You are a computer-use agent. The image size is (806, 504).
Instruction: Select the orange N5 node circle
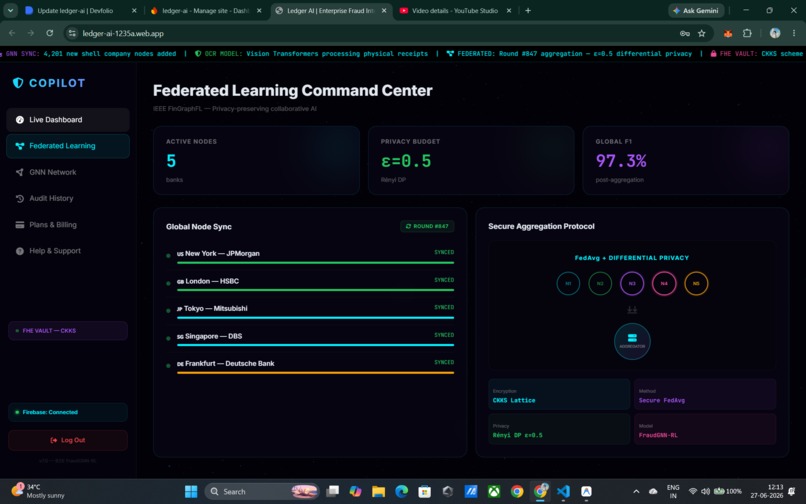coord(696,283)
